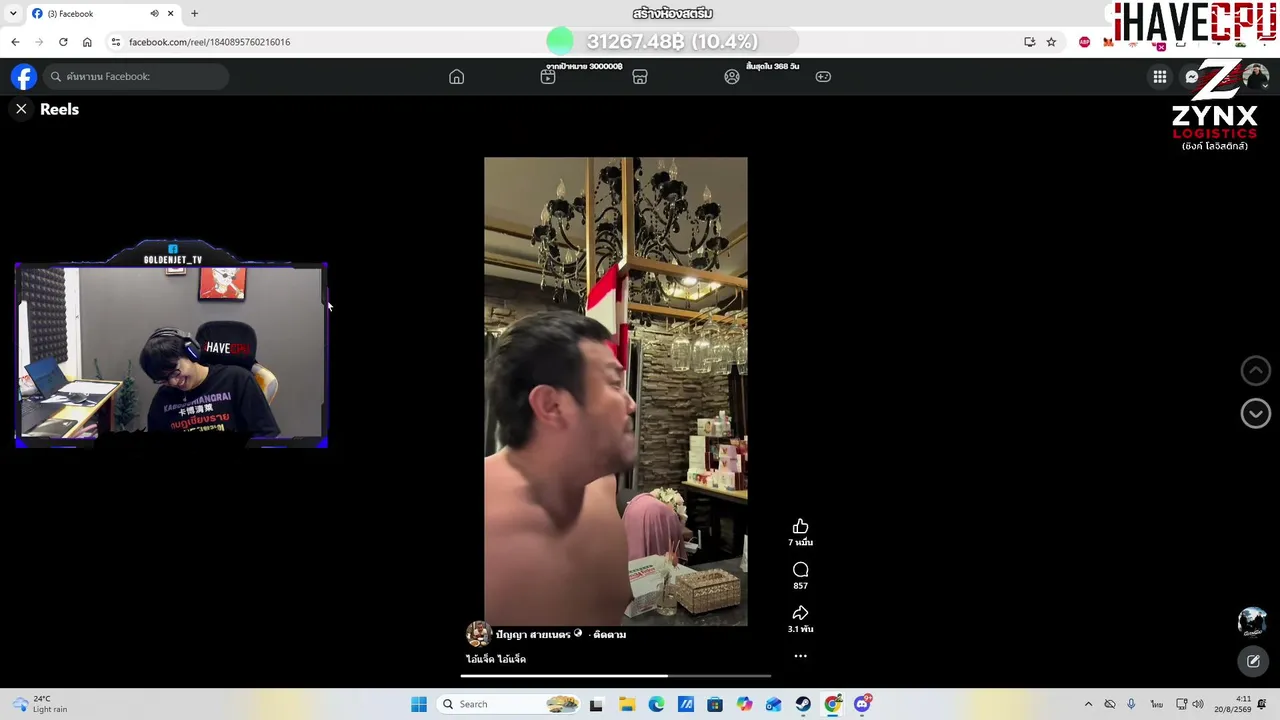Open Discord from taskbar
The width and height of the screenshot is (1280, 720).
(x=862, y=704)
